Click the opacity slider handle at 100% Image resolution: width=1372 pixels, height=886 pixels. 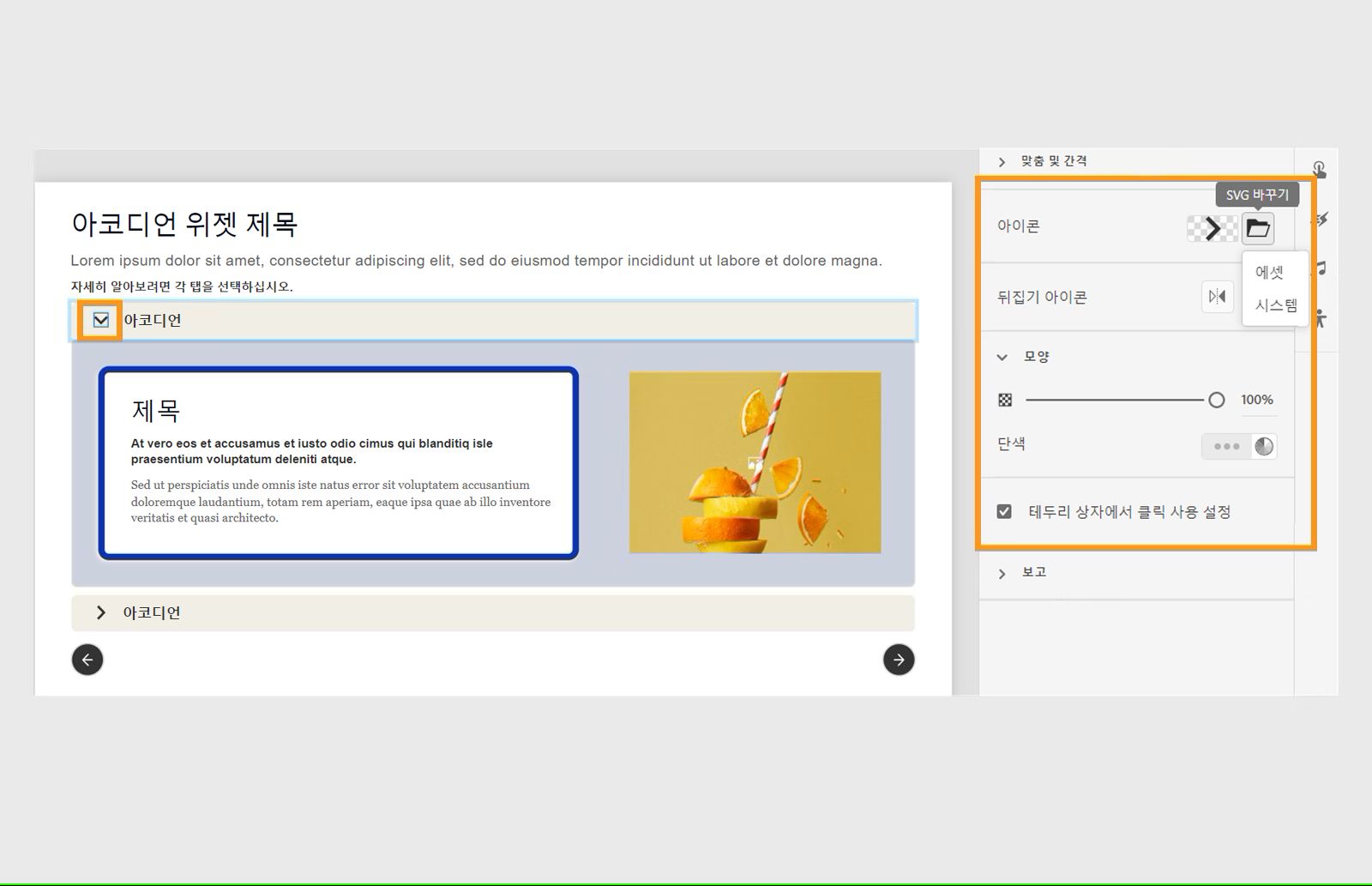pos(1216,399)
